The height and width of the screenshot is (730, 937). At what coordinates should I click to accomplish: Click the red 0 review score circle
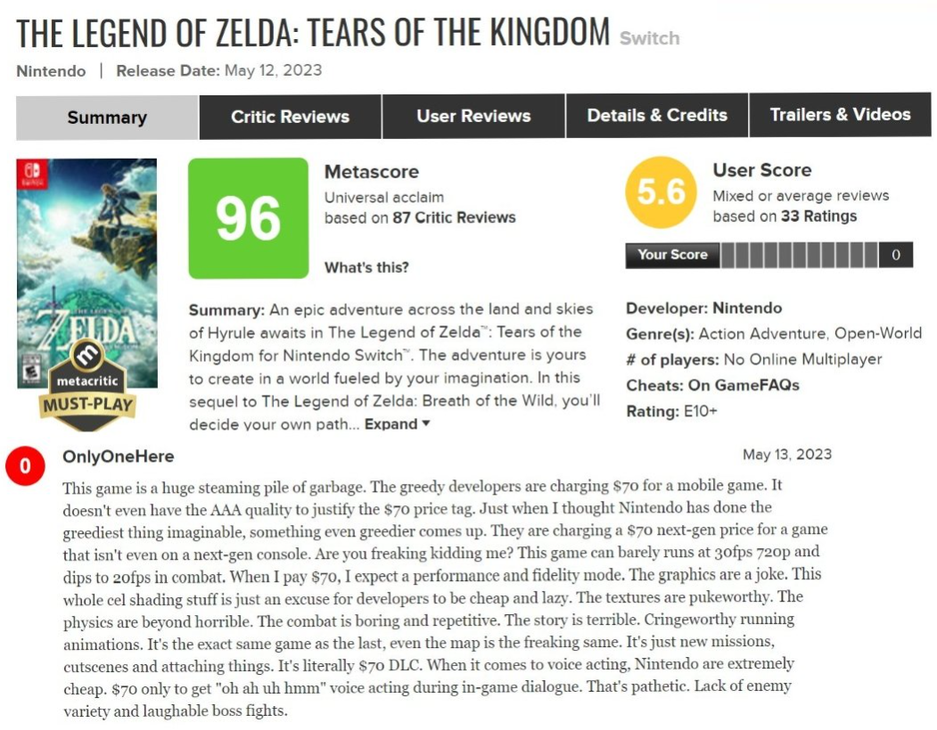(25, 466)
